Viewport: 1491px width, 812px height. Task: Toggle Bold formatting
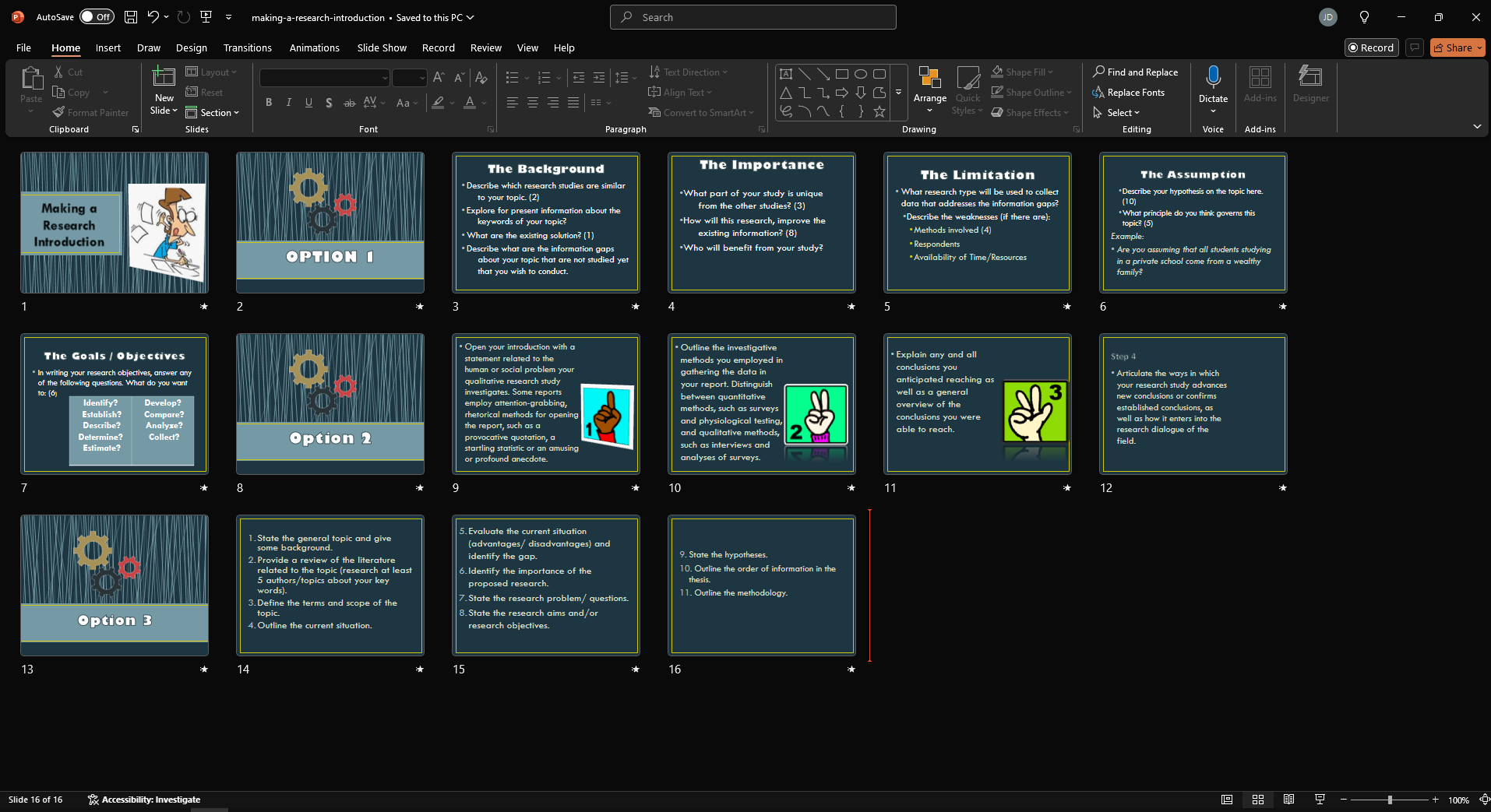coord(269,102)
